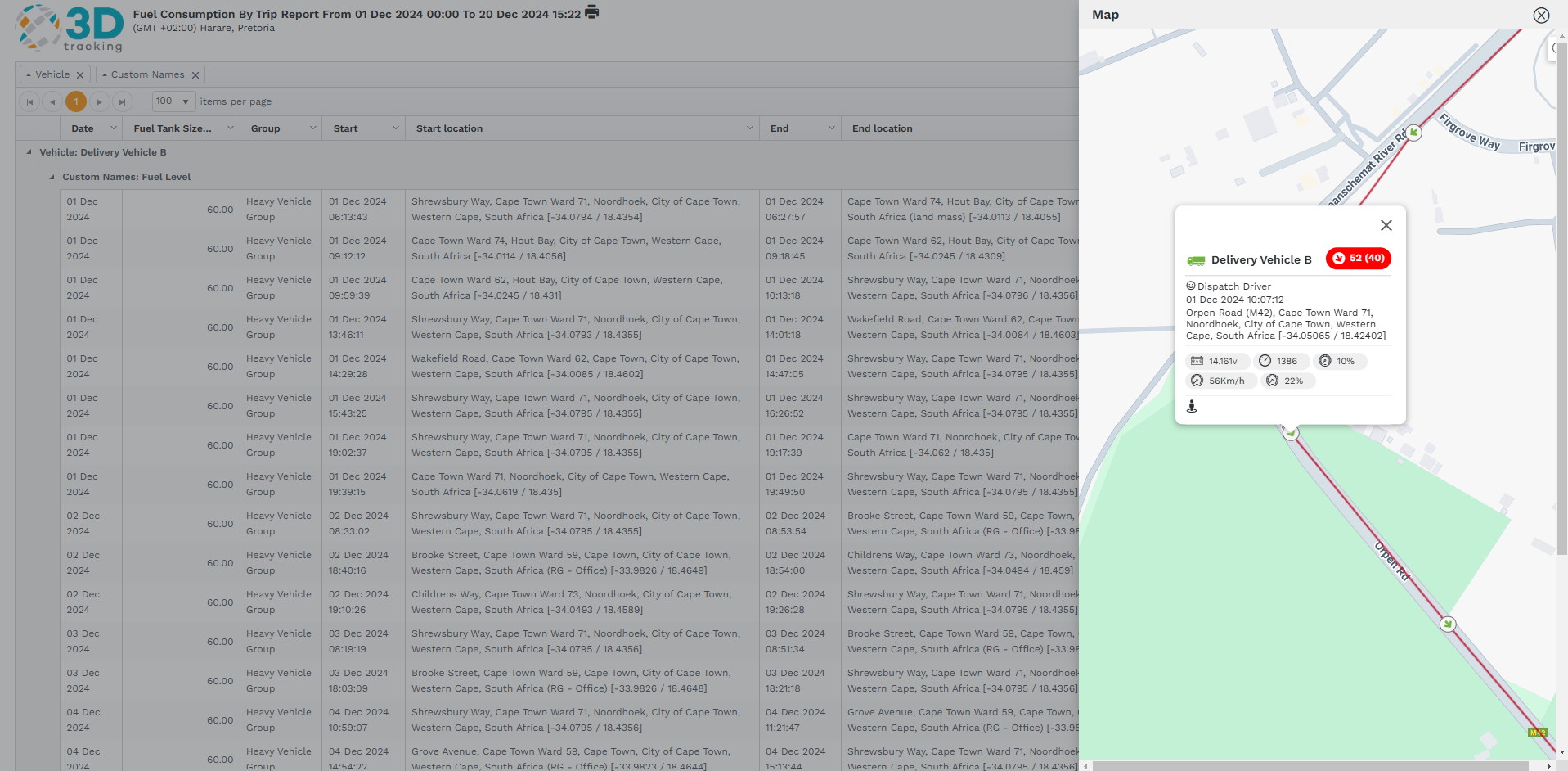Screen dimensions: 1568x771
Task: Open the Start location column menu
Action: click(x=750, y=128)
